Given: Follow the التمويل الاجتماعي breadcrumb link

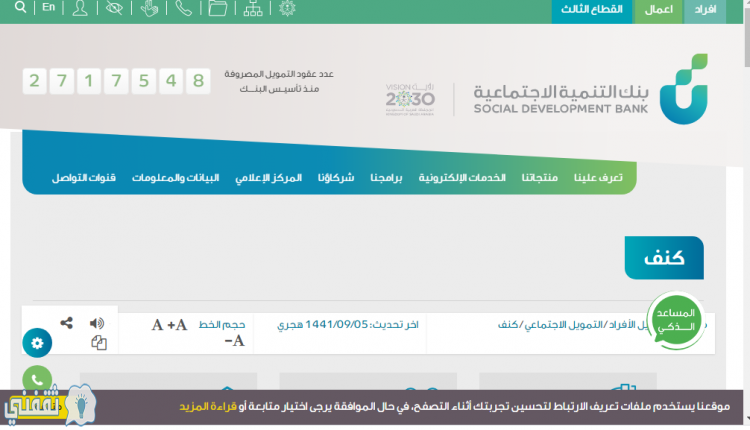Looking at the screenshot, I should click(x=564, y=325).
